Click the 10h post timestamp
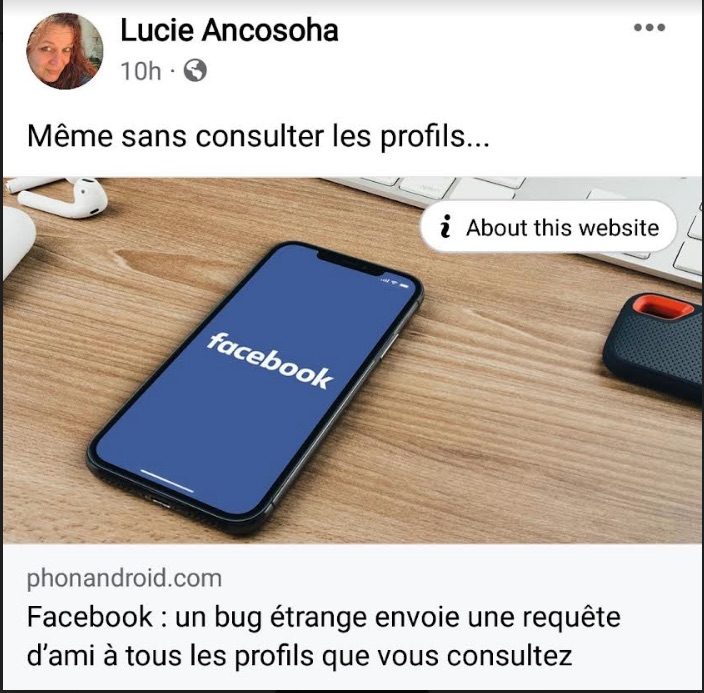 tap(141, 71)
